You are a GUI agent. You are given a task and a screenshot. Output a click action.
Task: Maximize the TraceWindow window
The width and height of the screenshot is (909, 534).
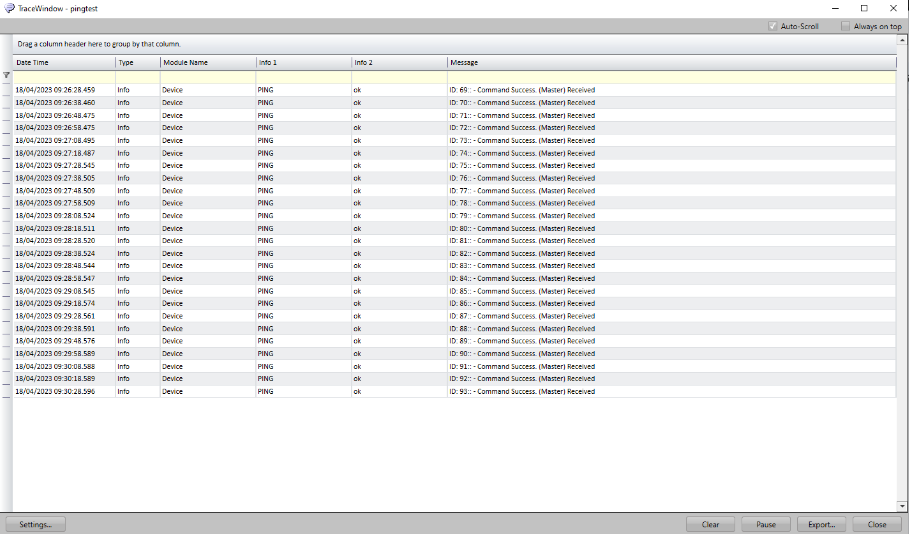click(x=864, y=8)
